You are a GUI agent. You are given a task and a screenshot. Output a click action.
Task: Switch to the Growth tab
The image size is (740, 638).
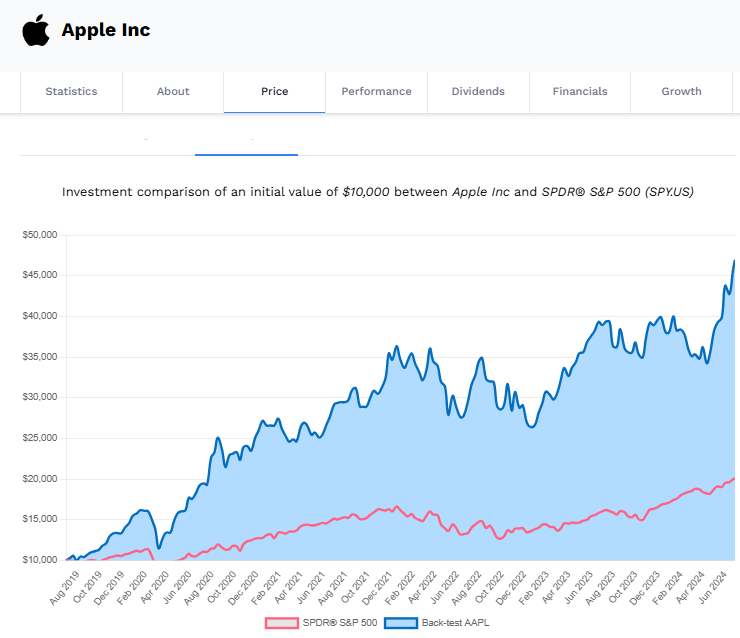pos(681,92)
